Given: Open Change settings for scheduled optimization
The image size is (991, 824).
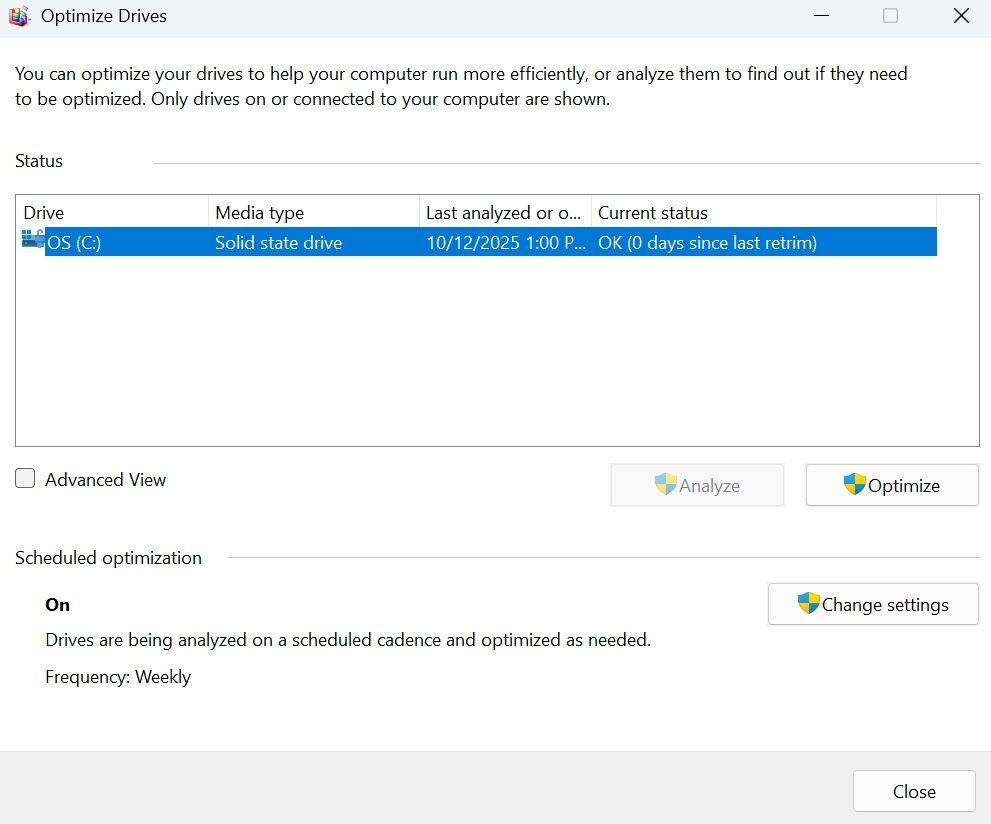Looking at the screenshot, I should [873, 604].
